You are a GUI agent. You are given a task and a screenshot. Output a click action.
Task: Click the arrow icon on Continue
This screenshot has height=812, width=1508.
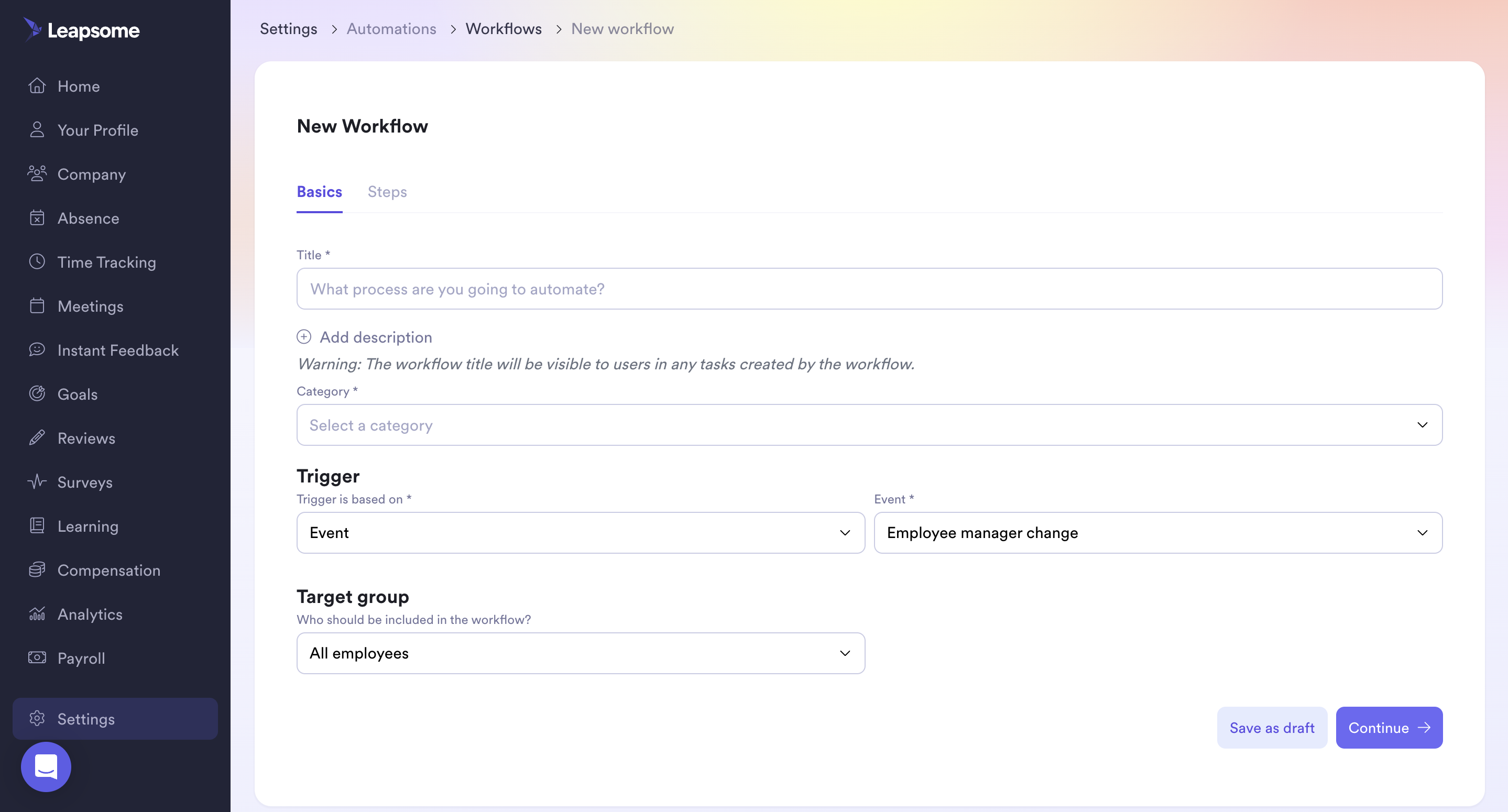(x=1424, y=728)
